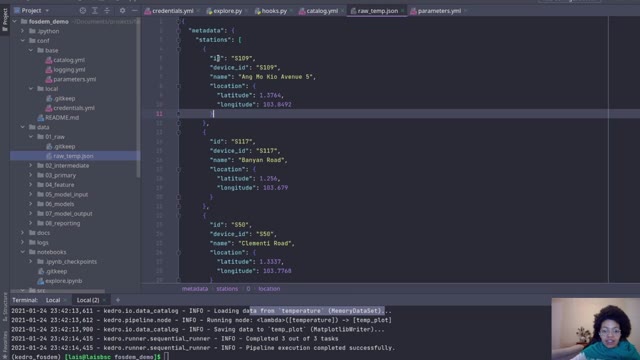The image size is (640, 360).
Task: Collapse the 01_raw folder
Action: (31, 137)
